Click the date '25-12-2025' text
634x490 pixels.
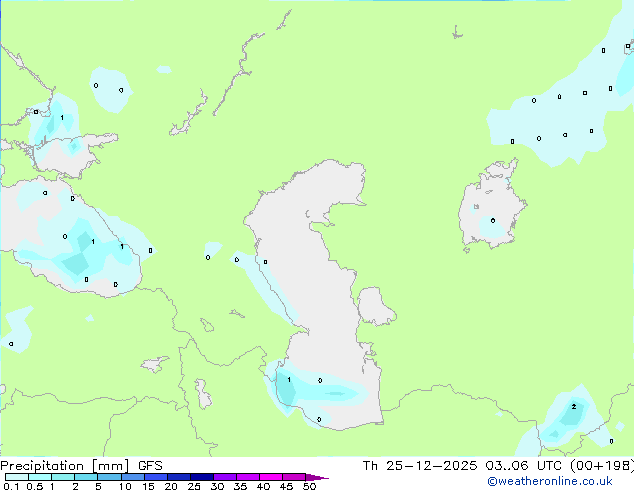coord(431,466)
